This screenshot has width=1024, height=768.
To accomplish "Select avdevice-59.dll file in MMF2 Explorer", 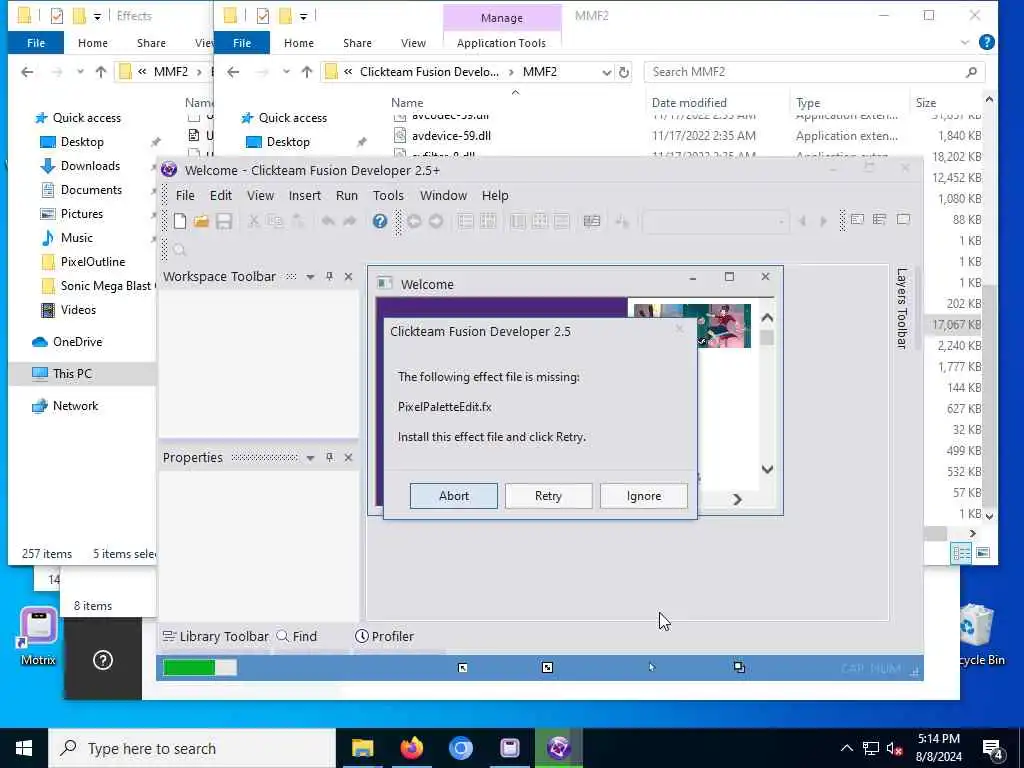I will point(451,136).
